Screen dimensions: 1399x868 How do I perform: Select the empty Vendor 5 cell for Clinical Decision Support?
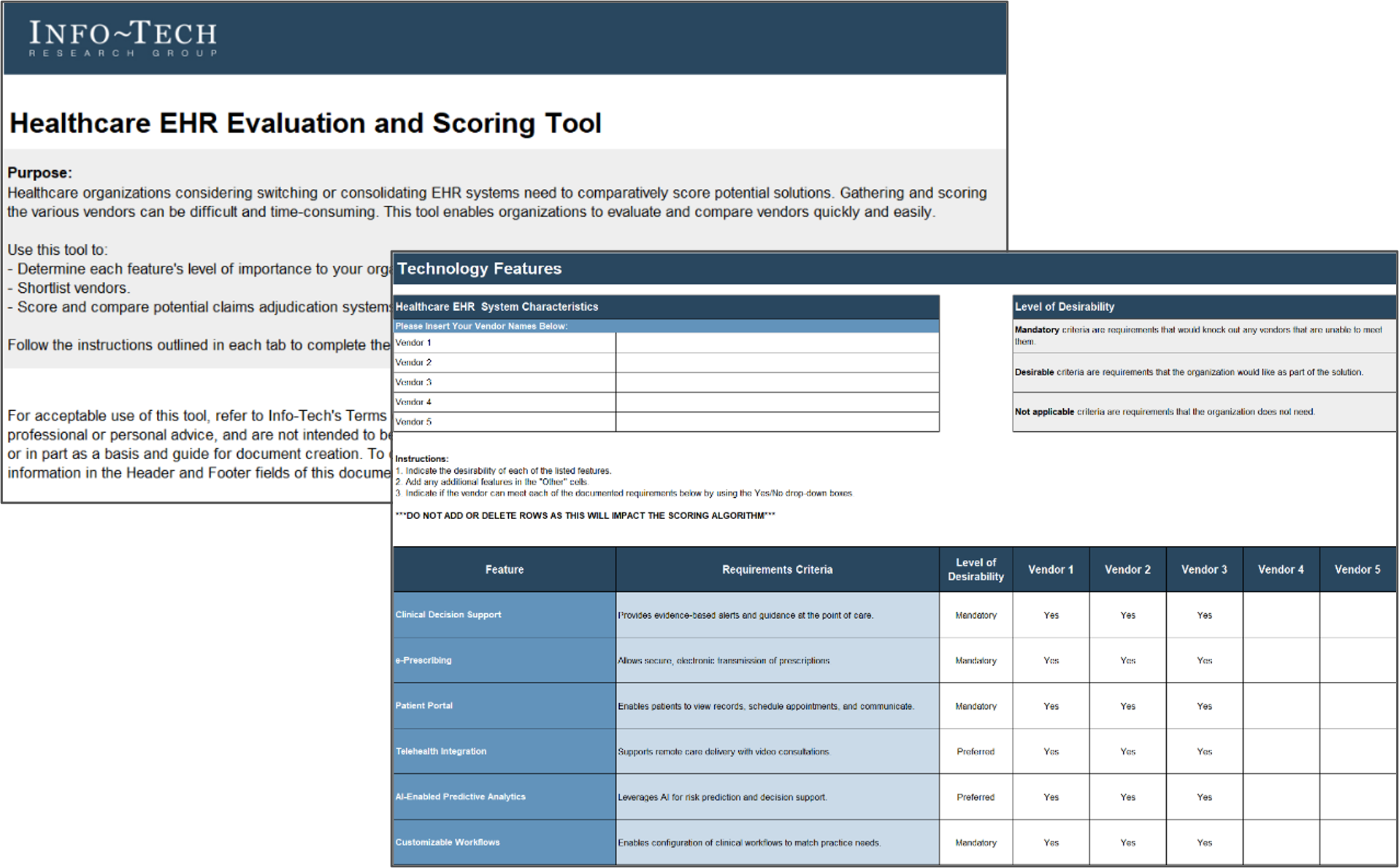point(1357,615)
